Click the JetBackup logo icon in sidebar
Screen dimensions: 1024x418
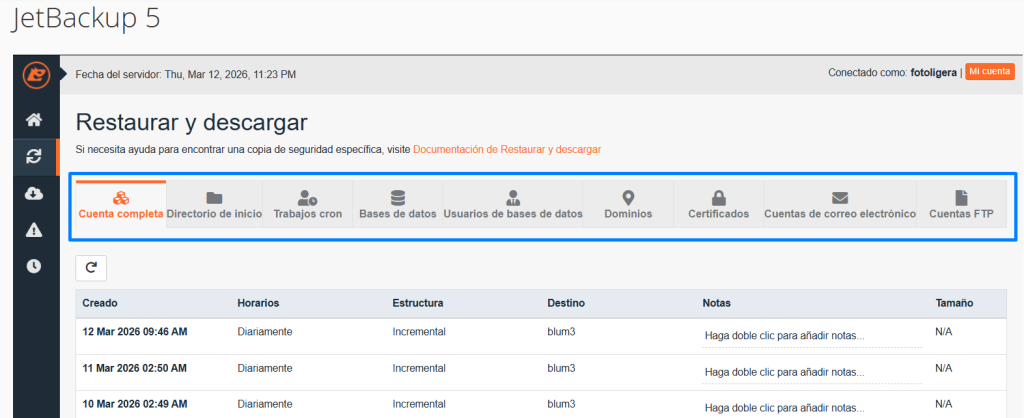click(36, 75)
